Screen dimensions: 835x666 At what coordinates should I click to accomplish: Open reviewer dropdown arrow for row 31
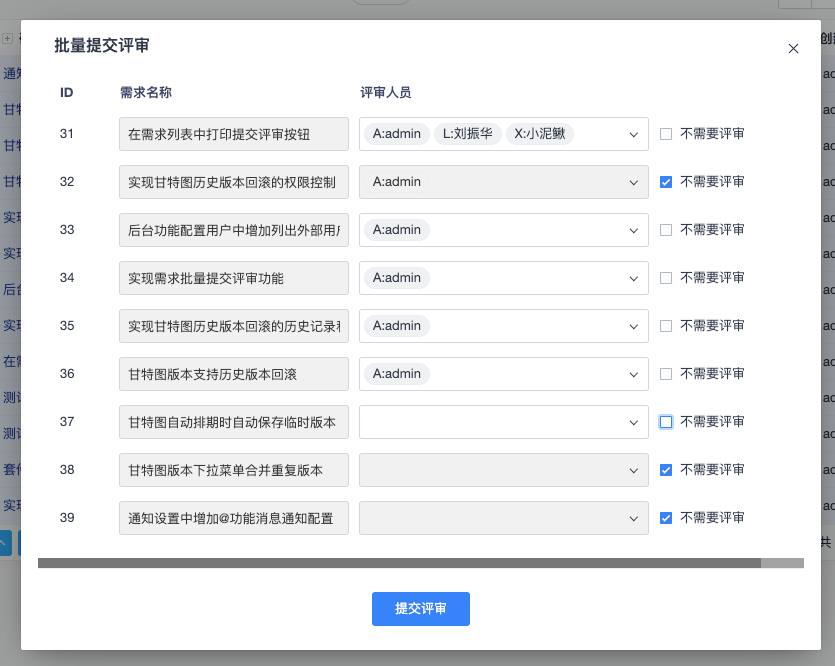coord(634,135)
